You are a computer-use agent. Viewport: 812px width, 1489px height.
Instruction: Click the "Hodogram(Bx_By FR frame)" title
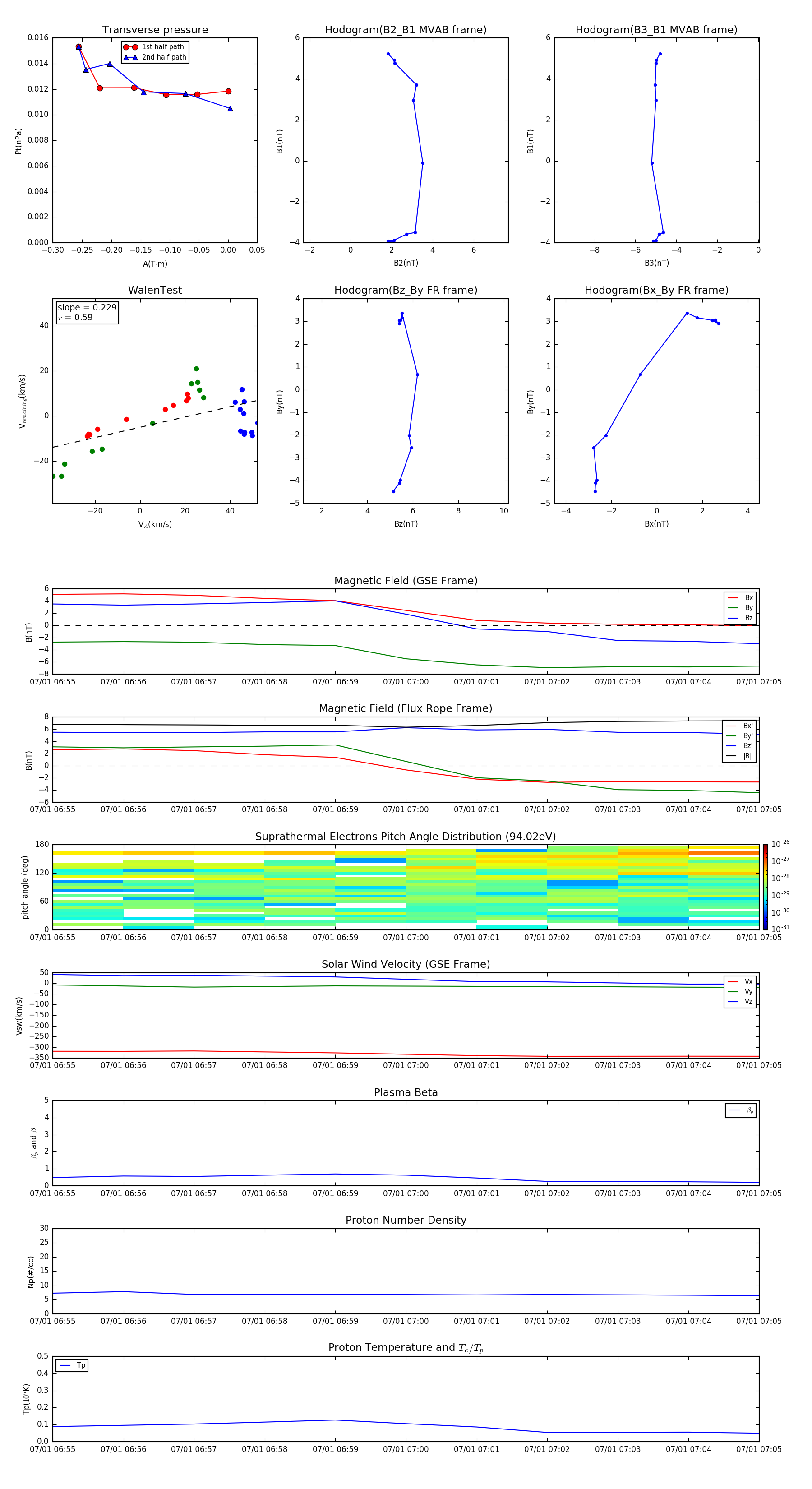656,290
